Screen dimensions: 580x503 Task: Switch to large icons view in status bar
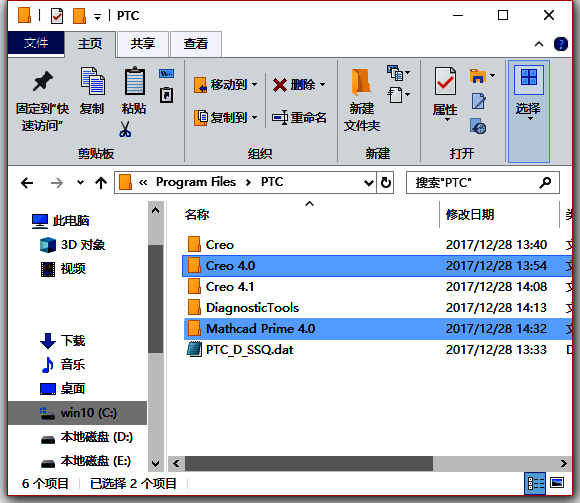click(557, 483)
